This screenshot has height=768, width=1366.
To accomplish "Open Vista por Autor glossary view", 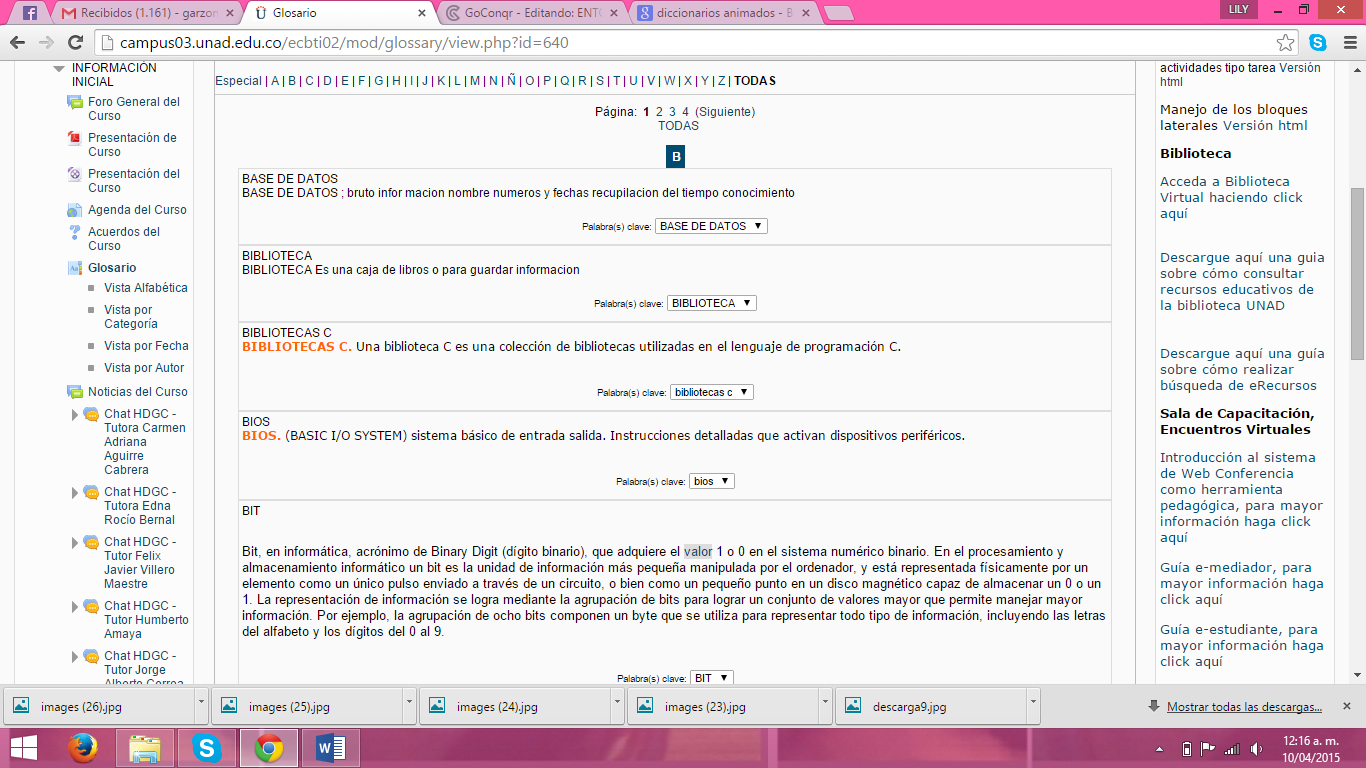I will tap(144, 368).
